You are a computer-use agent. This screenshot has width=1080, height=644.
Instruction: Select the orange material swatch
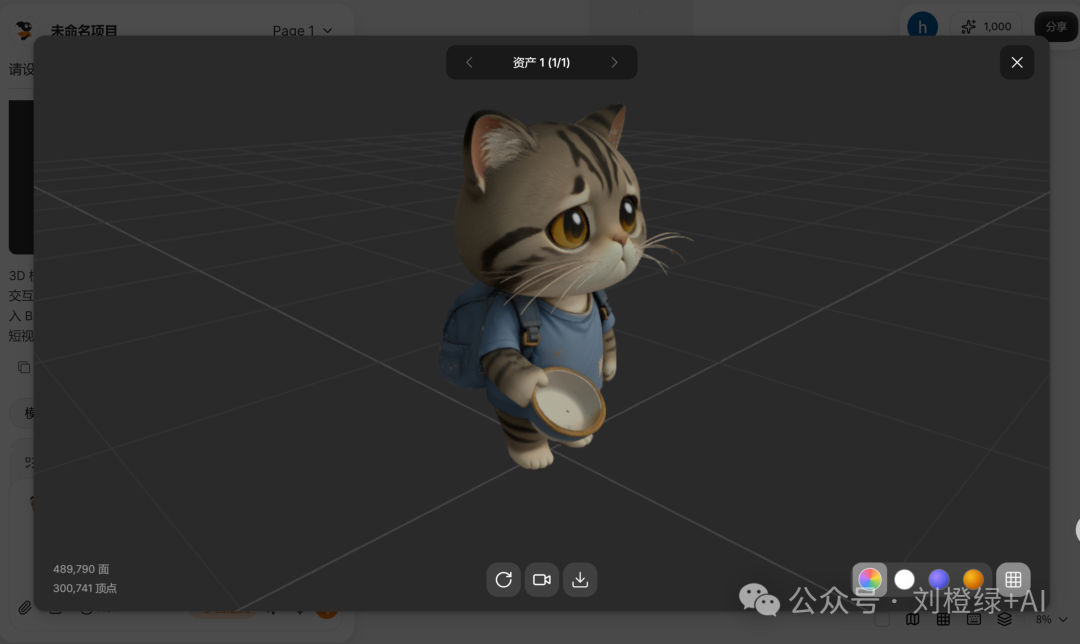pyautogui.click(x=973, y=579)
